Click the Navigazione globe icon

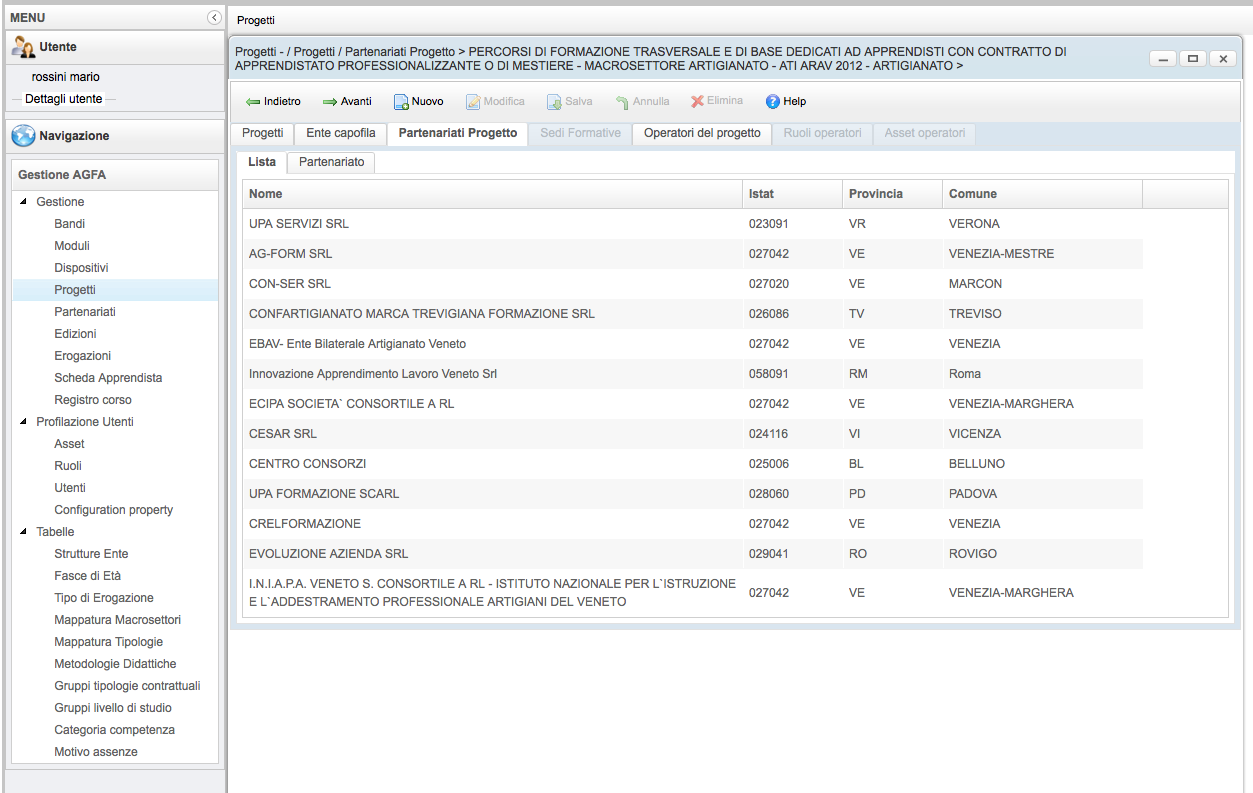[x=24, y=136]
